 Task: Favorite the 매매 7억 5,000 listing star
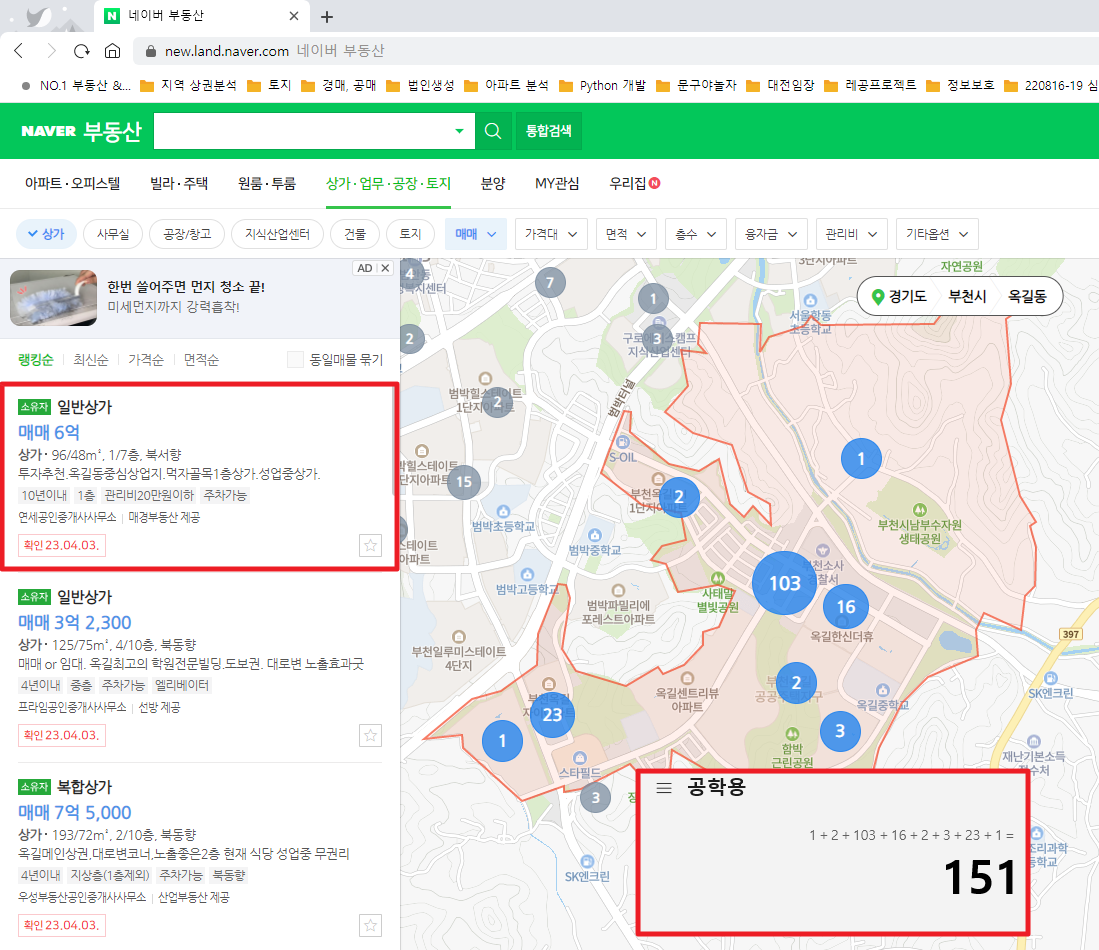(x=370, y=925)
